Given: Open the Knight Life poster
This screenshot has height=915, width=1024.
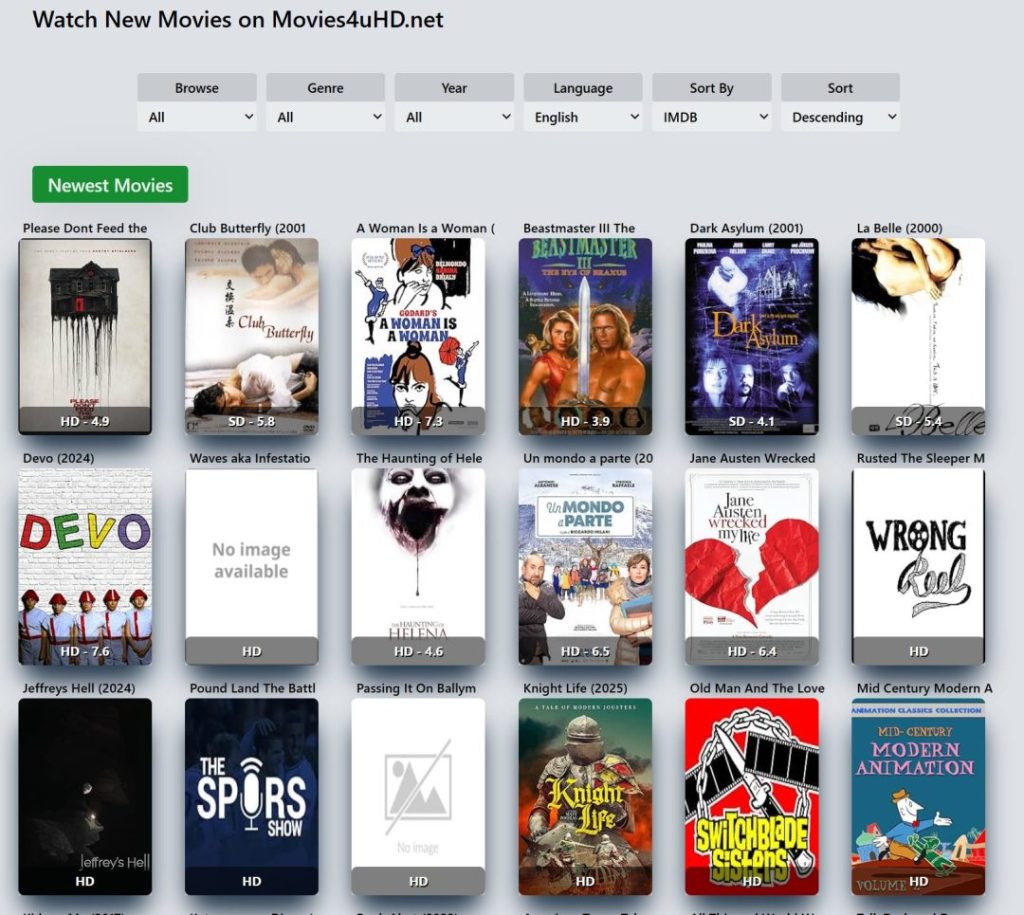Looking at the screenshot, I should 585,797.
